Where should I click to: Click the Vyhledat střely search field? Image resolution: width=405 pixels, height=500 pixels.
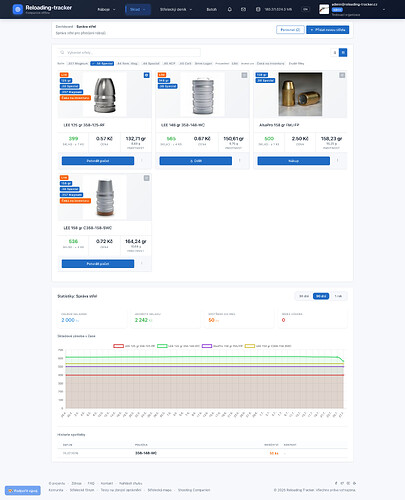(x=129, y=52)
